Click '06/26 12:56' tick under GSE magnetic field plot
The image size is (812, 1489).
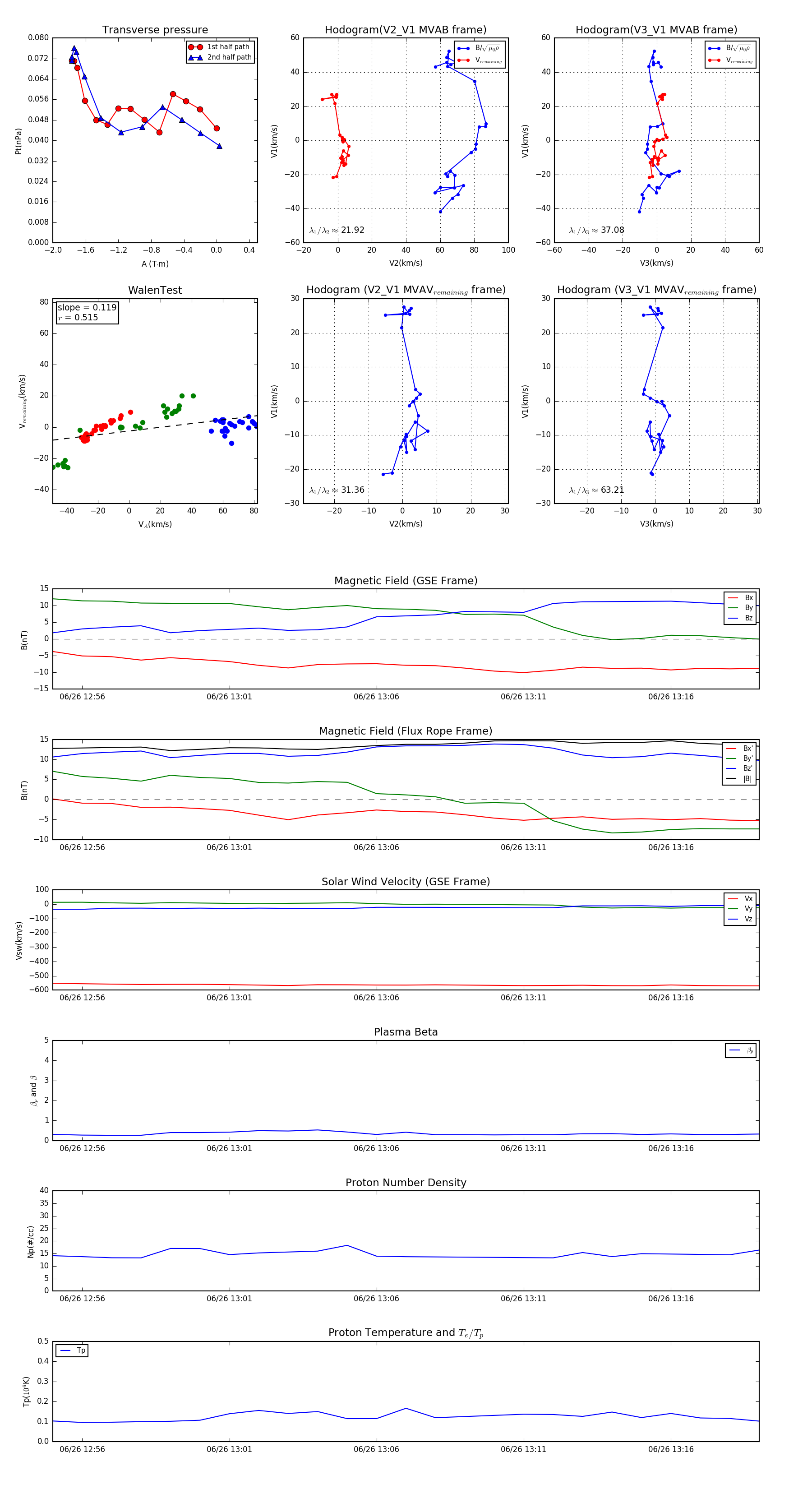point(82,697)
